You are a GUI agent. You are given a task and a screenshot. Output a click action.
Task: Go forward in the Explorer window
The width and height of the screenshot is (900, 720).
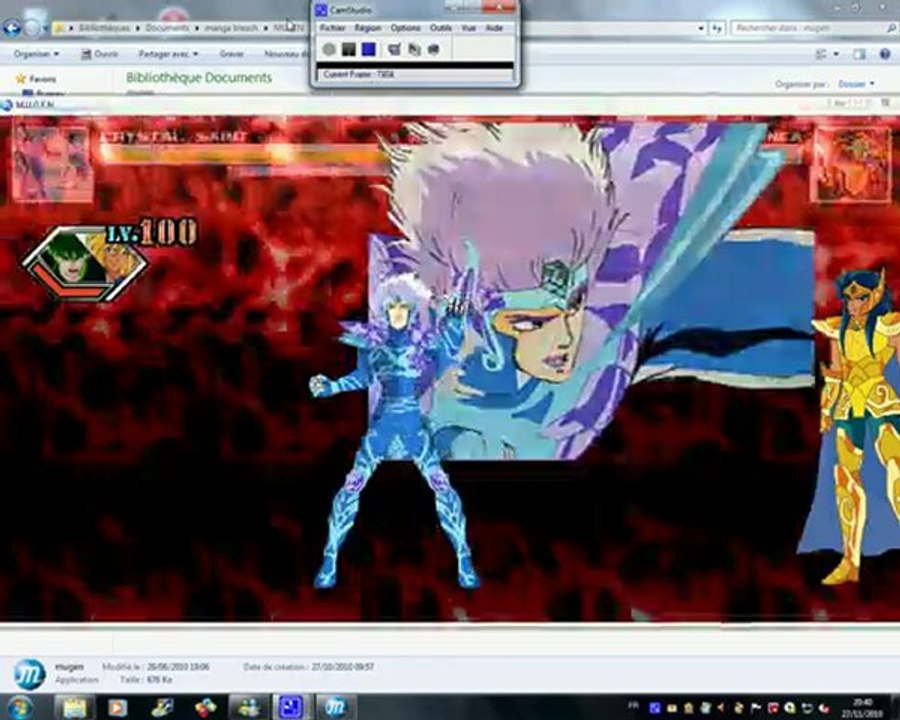33,28
